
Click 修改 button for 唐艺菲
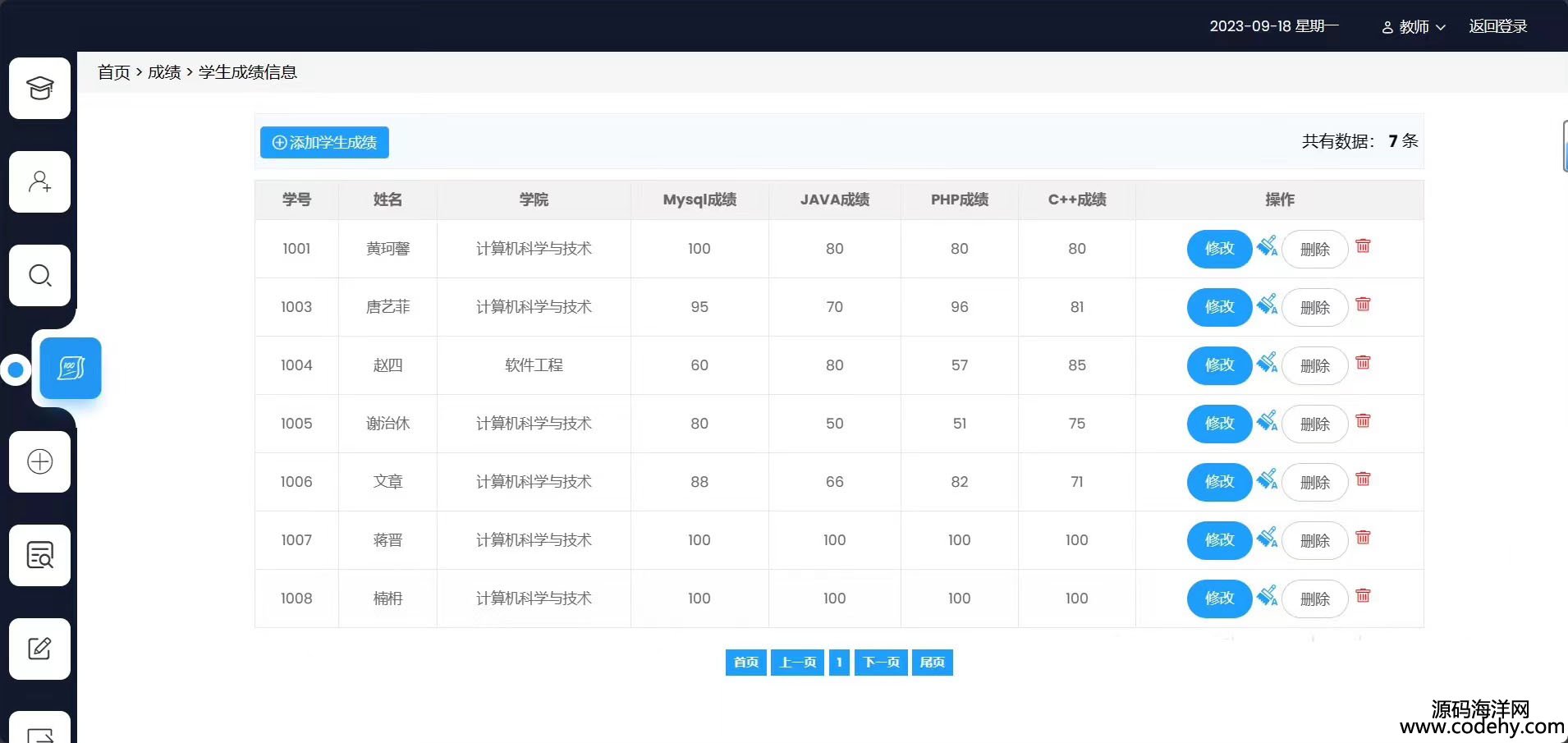1219,307
